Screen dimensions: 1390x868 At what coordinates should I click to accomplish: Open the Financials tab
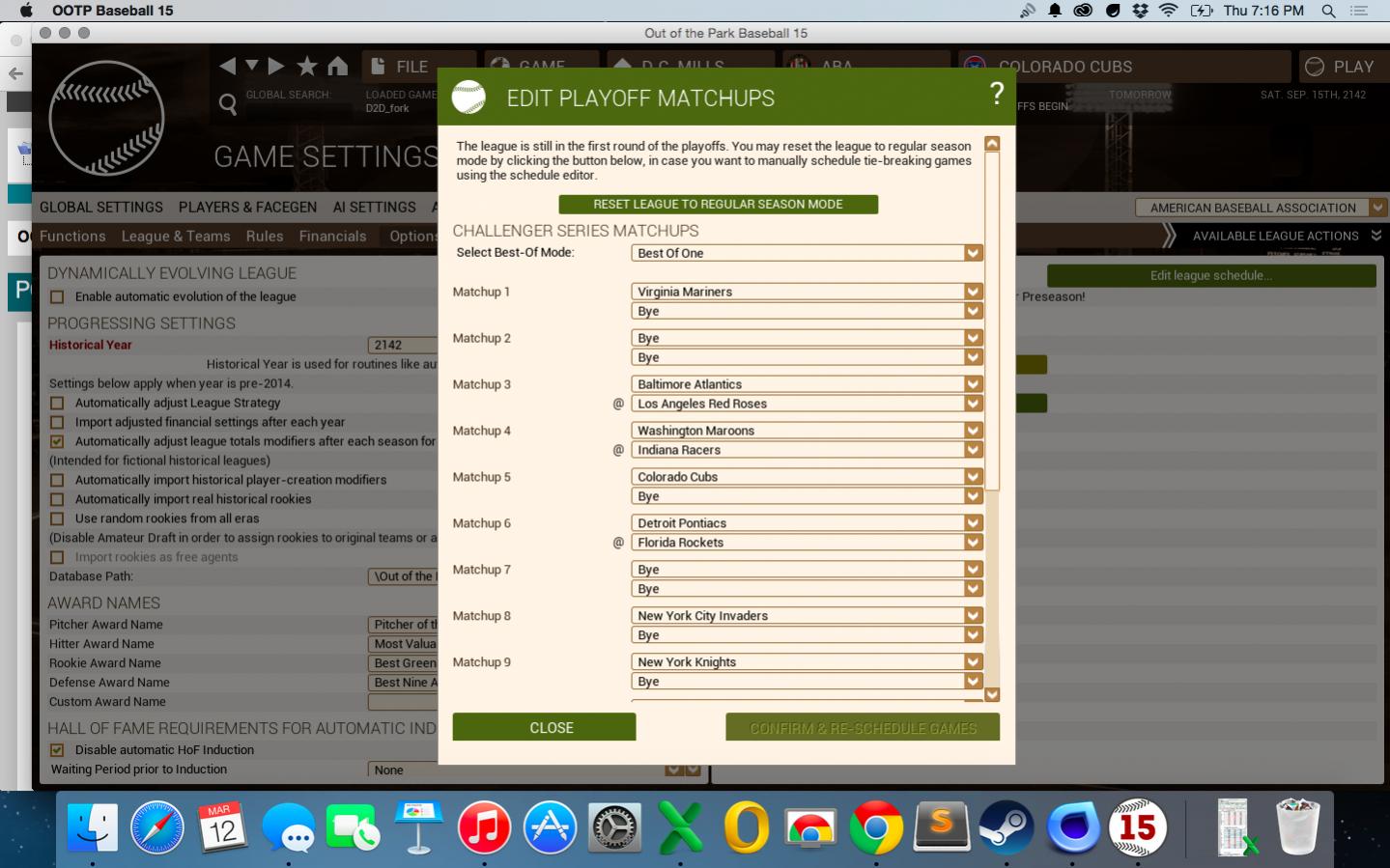click(332, 237)
